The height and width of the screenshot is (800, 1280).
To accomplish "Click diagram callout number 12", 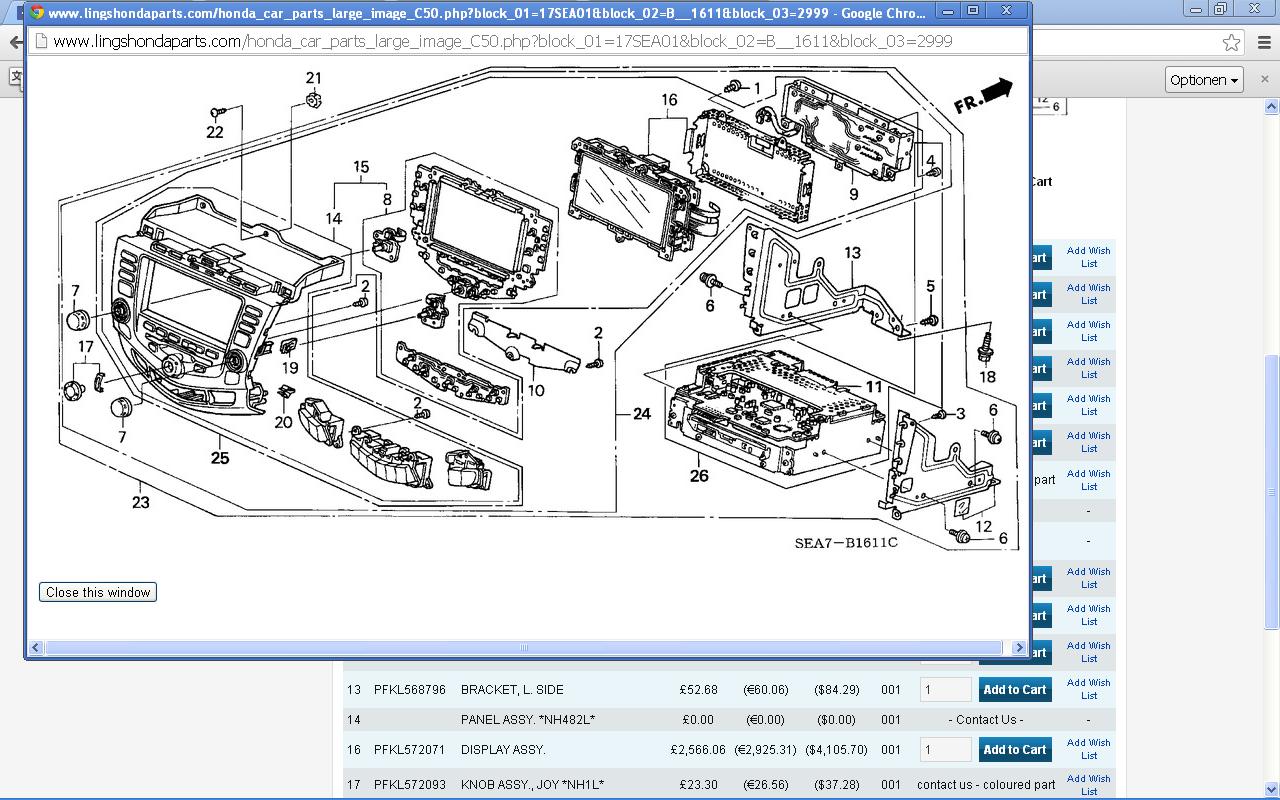I will pos(984,527).
